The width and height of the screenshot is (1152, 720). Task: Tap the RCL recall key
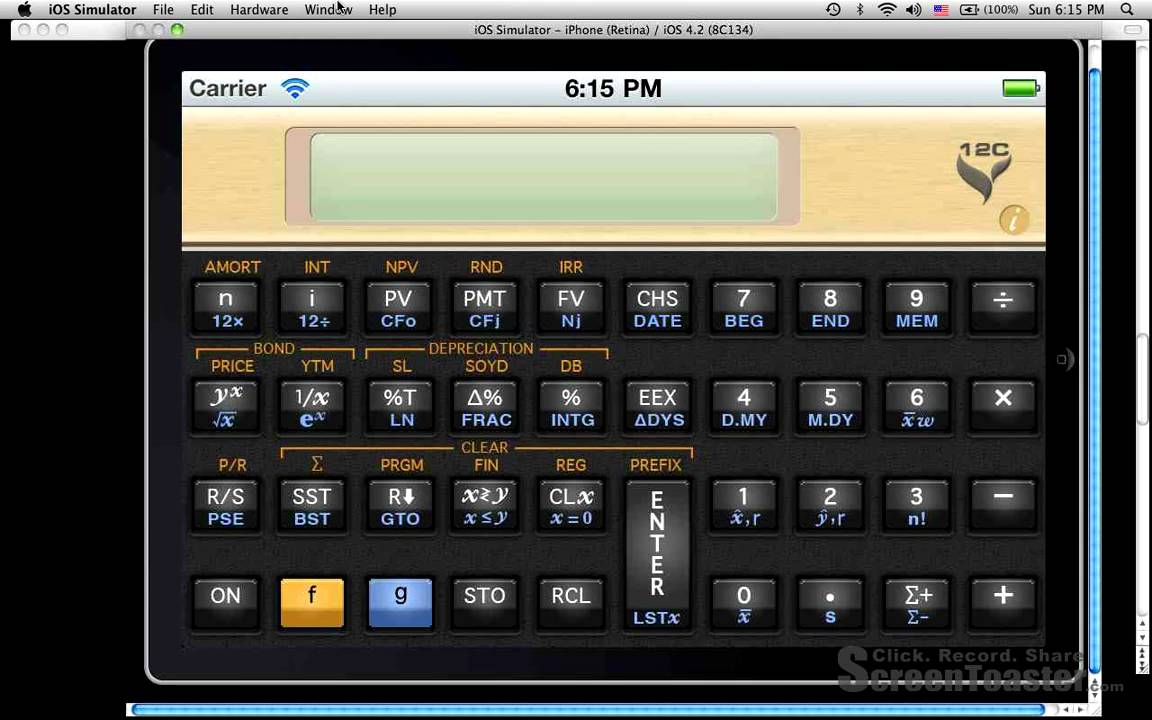coord(571,604)
